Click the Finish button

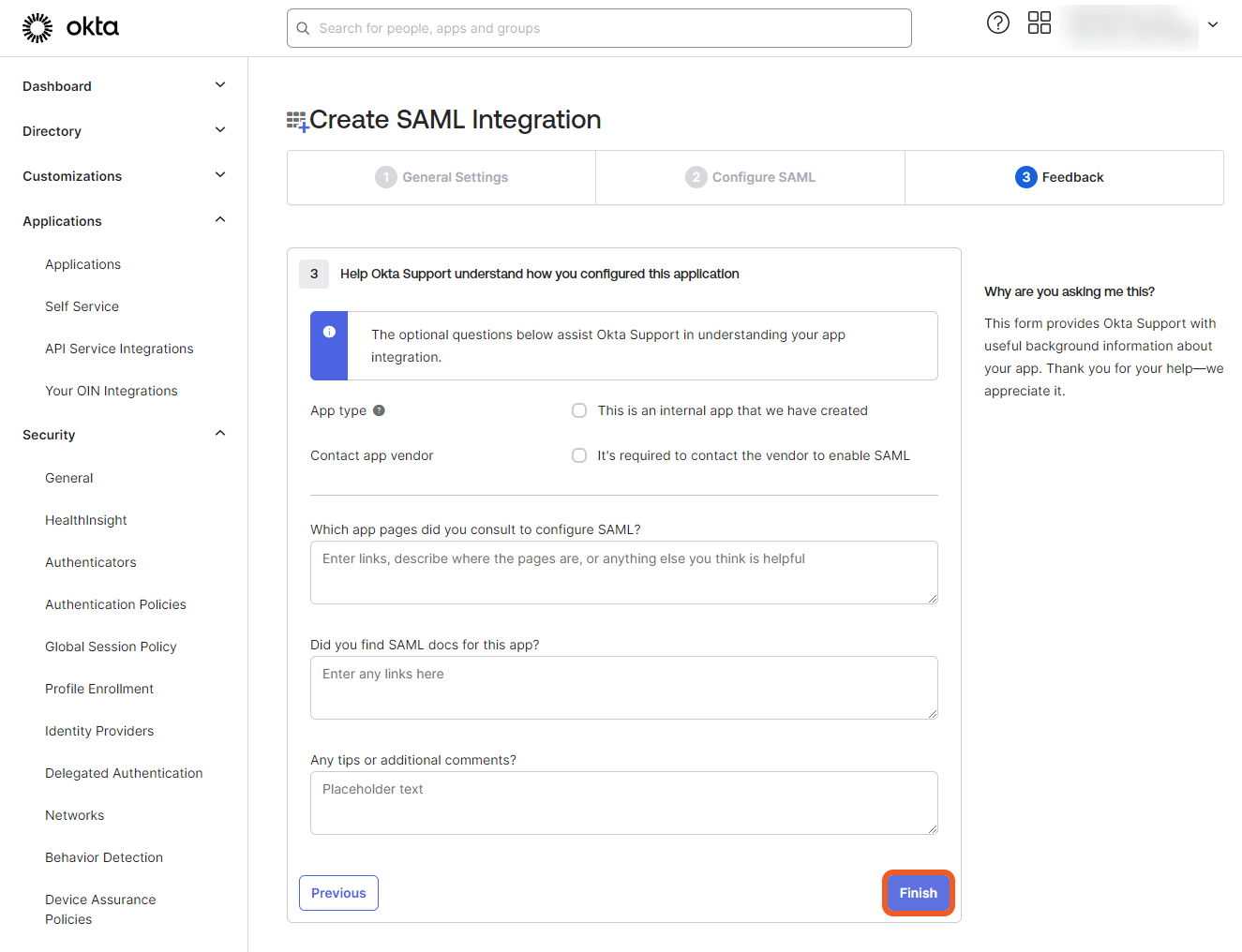click(x=918, y=893)
